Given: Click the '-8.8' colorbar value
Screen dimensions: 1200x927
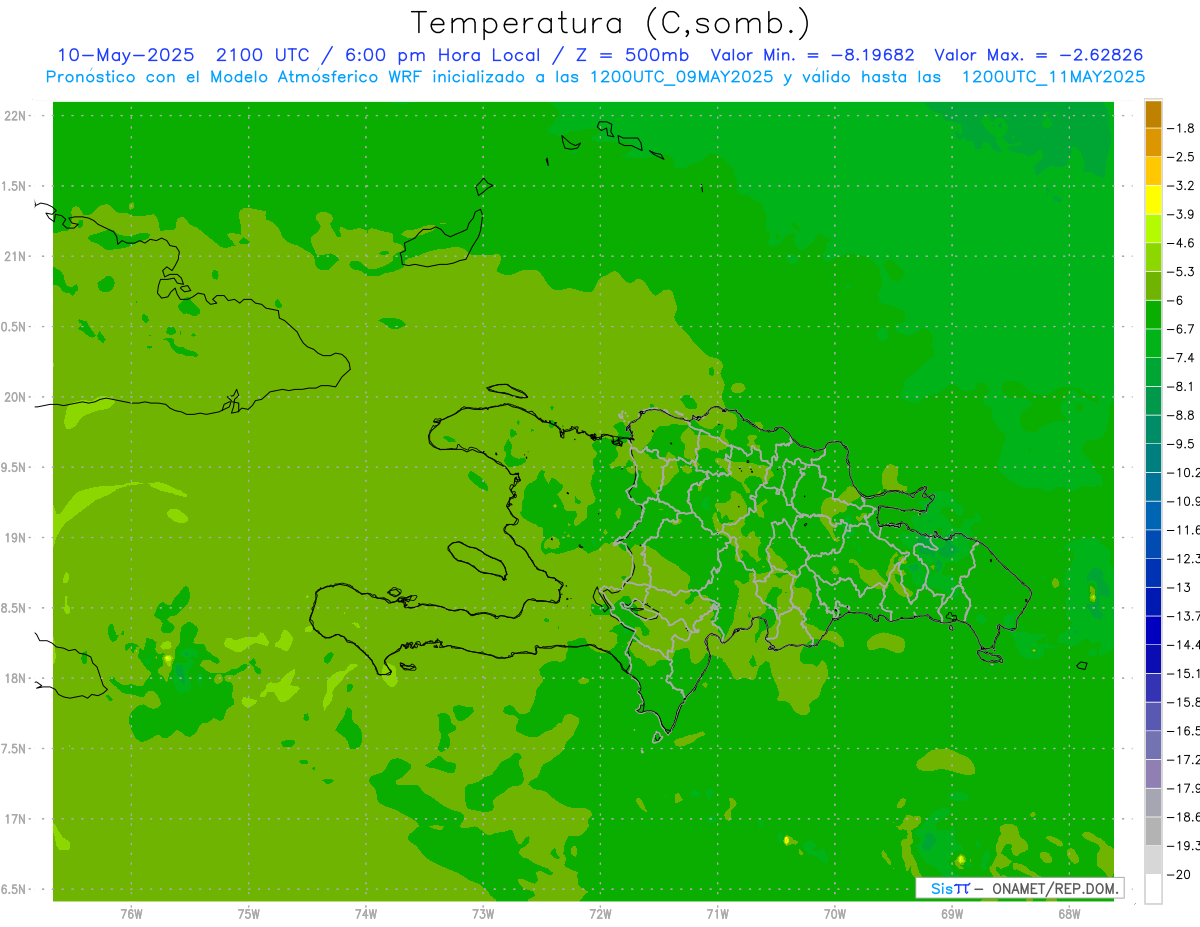Looking at the screenshot, I should (x=1182, y=415).
